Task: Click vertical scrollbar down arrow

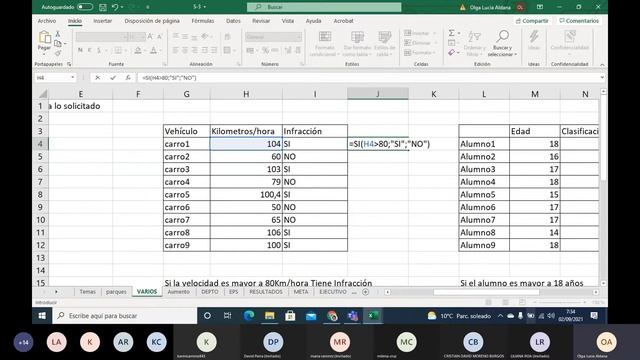Action: click(x=603, y=283)
